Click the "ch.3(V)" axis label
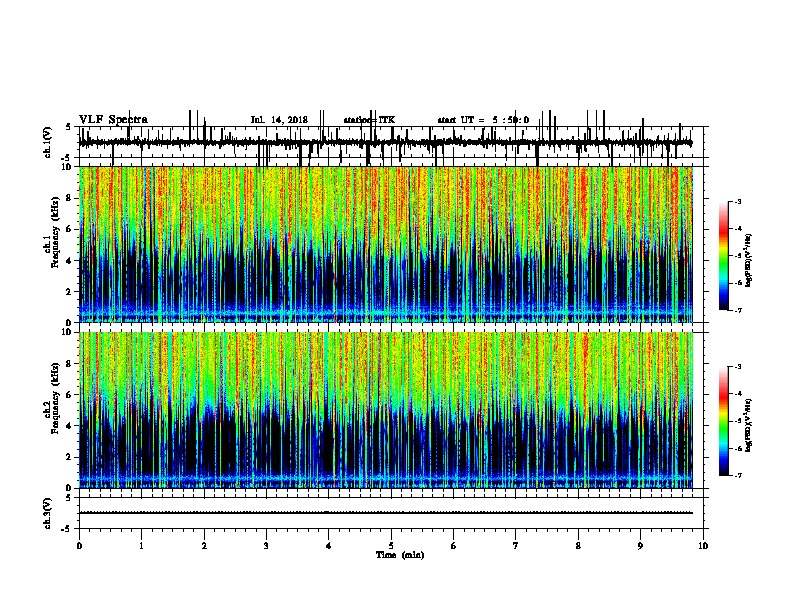This screenshot has width=792, height=612. tap(47, 513)
